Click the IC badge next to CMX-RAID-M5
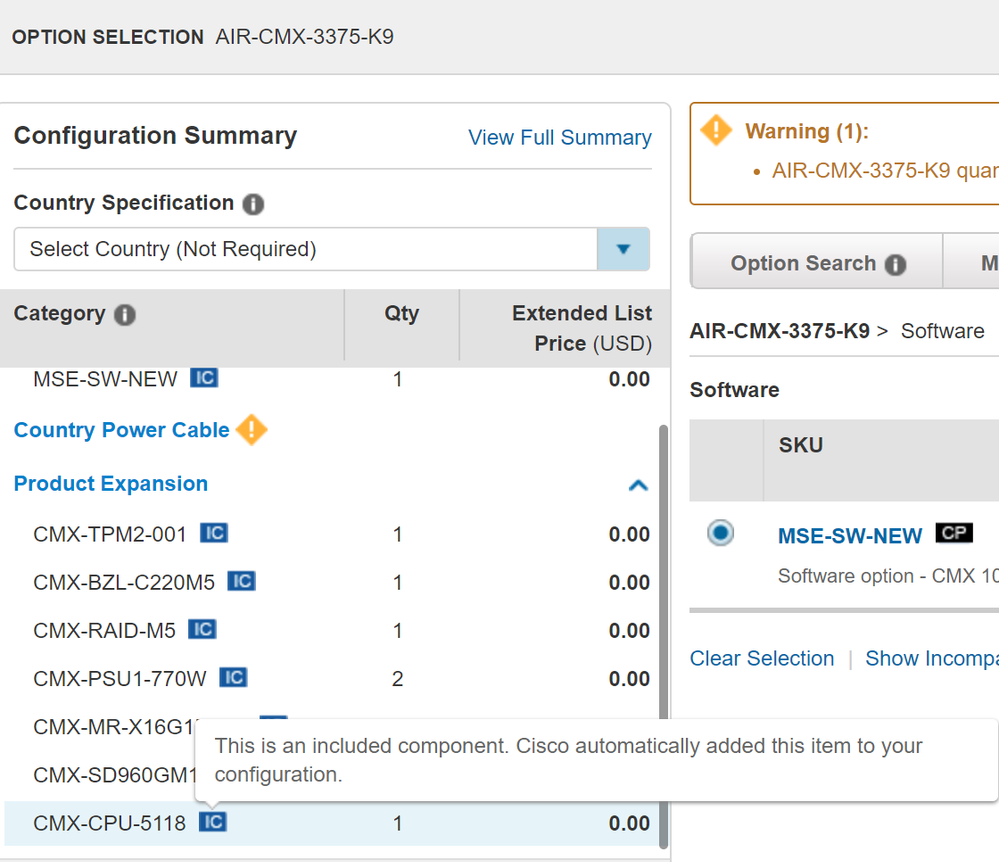This screenshot has width=999, height=862. pos(202,629)
